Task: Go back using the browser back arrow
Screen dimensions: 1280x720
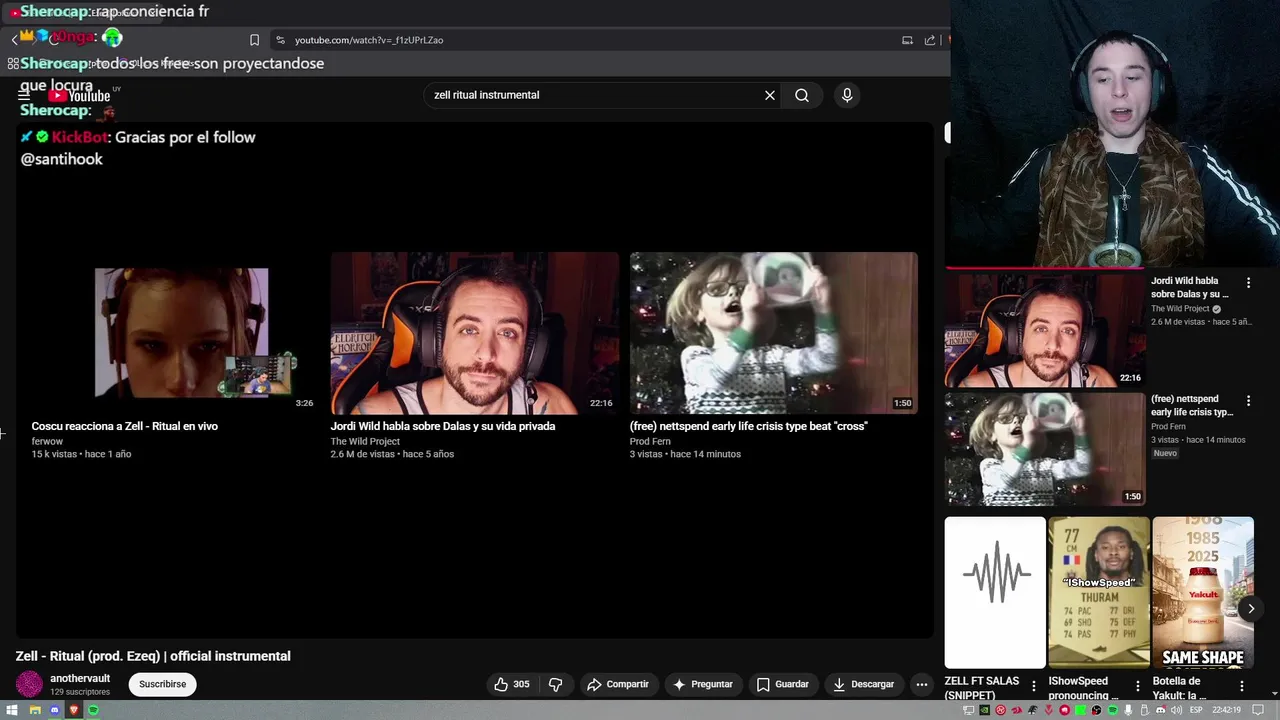Action: pyautogui.click(x=14, y=40)
